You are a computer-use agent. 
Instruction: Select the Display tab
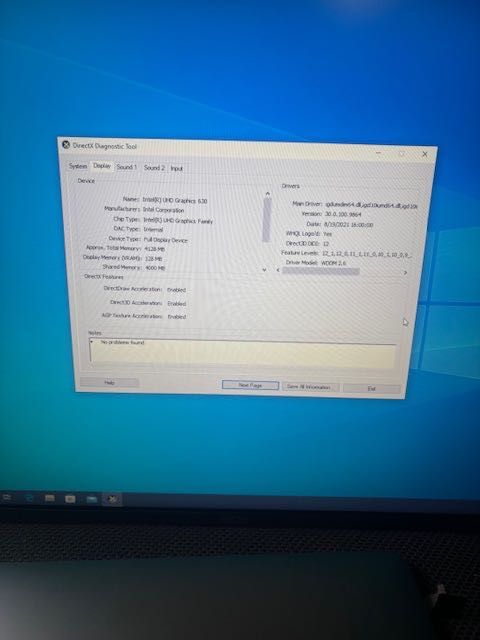coord(102,166)
